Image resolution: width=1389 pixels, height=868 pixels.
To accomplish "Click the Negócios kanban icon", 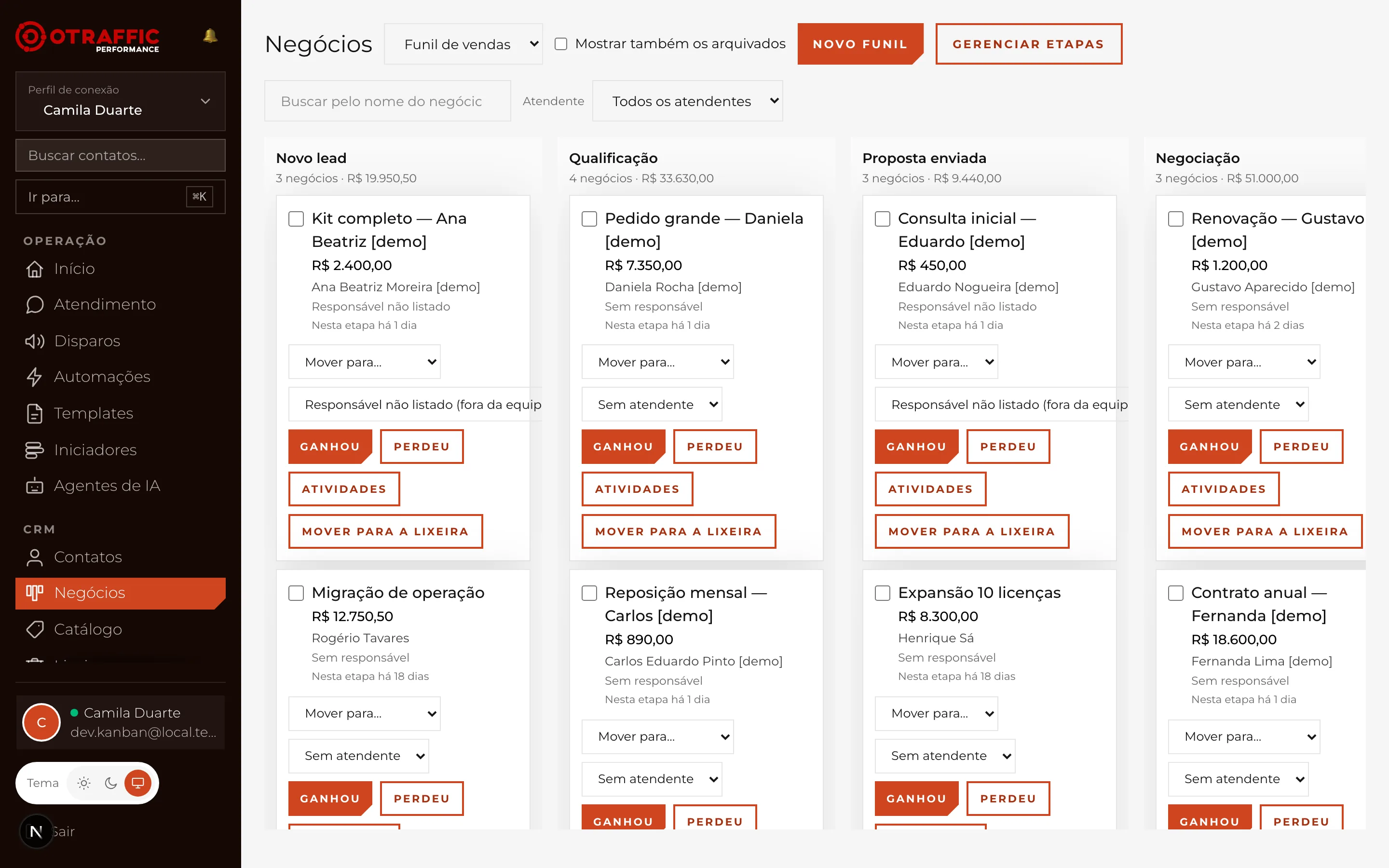I will click(x=34, y=593).
